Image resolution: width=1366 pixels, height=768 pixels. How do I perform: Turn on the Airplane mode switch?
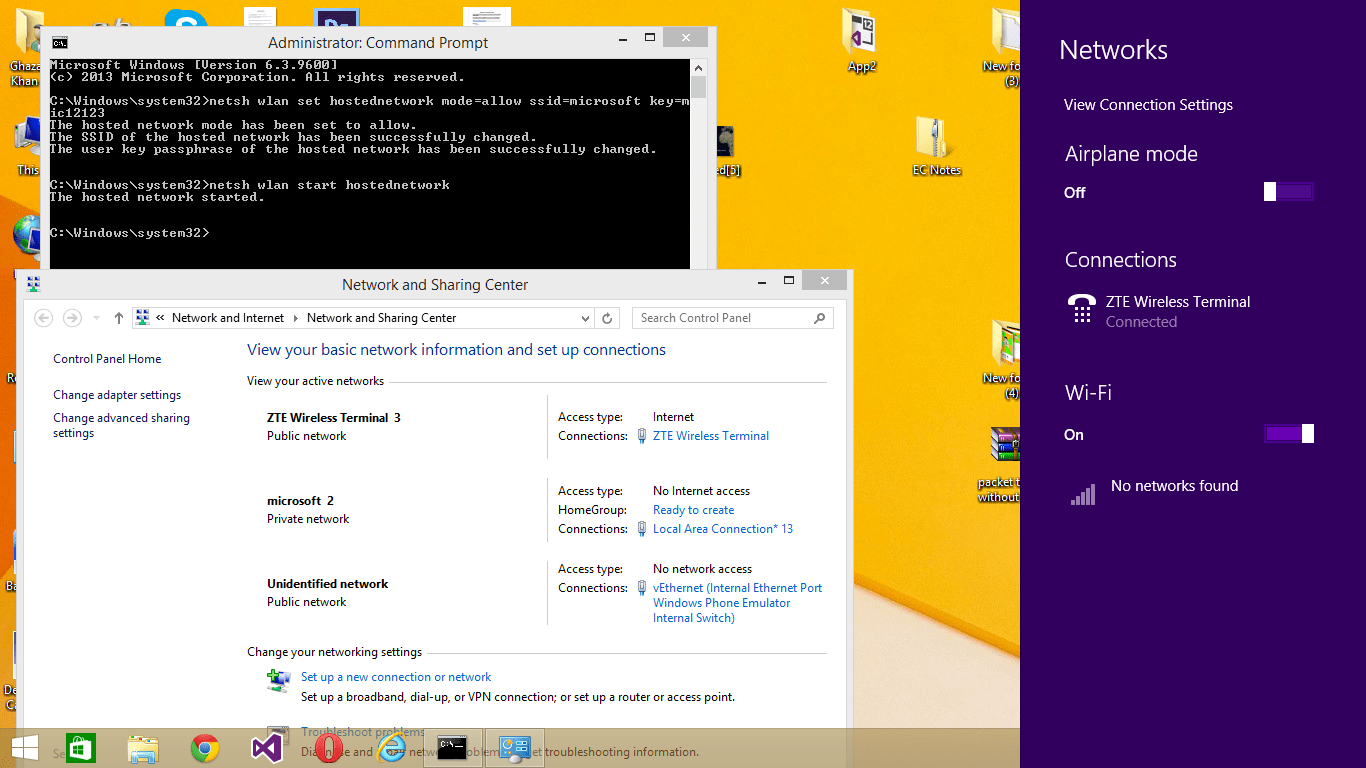1288,192
